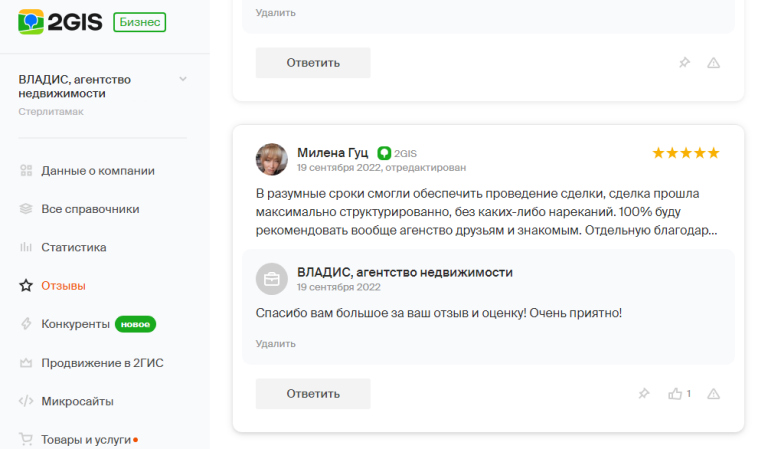Click the 2GIS logo
This screenshot has width=768, height=449.
pyautogui.click(x=60, y=22)
